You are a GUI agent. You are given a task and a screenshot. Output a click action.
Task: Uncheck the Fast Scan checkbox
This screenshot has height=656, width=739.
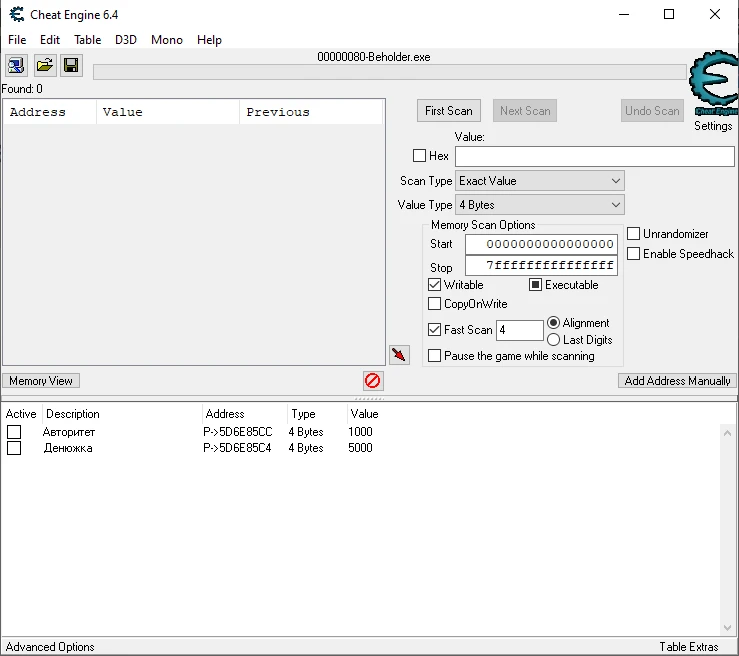click(434, 329)
